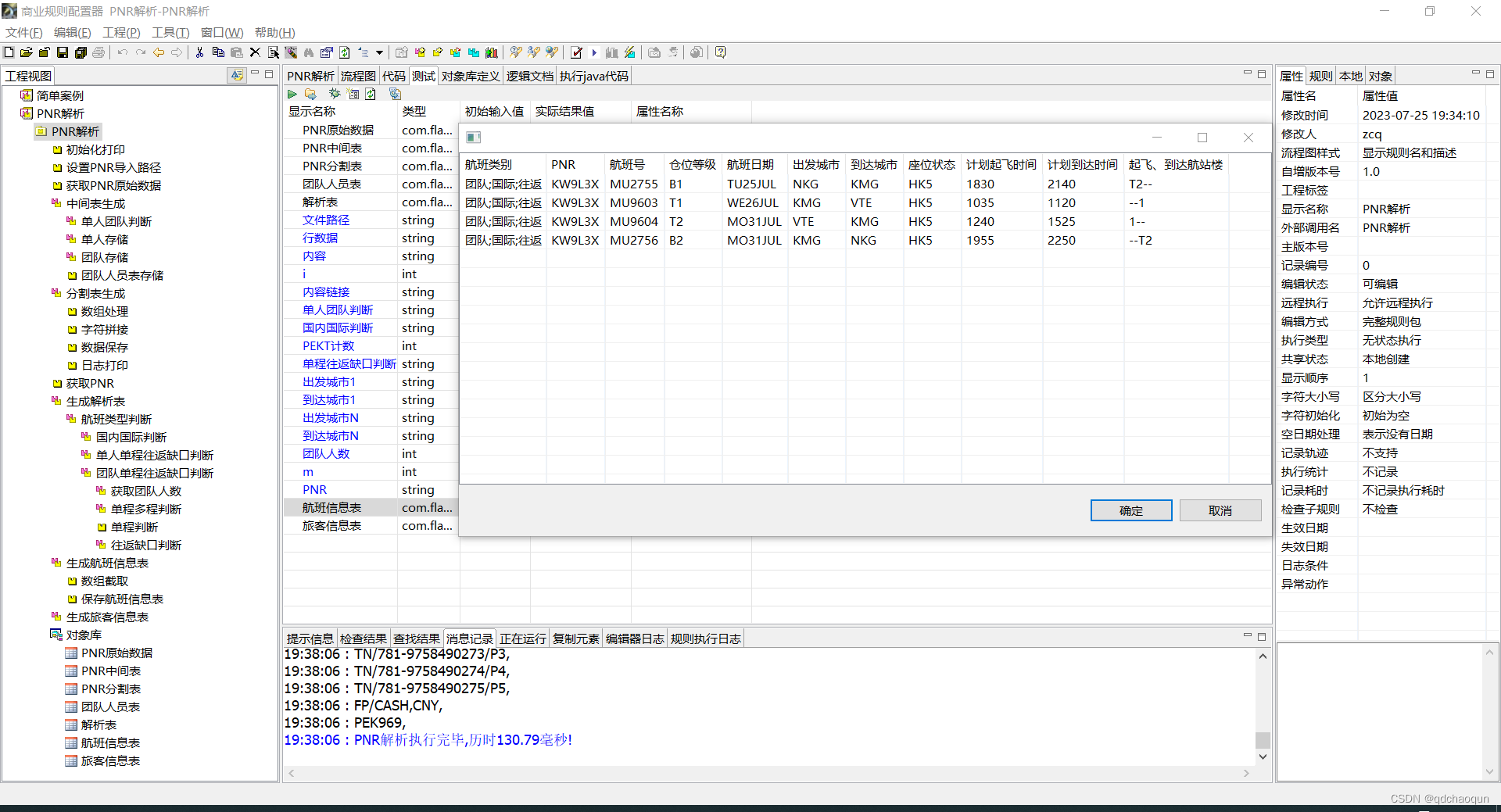Image resolution: width=1501 pixels, height=812 pixels.
Task: Click the new file toolbar icon
Action: point(9,52)
